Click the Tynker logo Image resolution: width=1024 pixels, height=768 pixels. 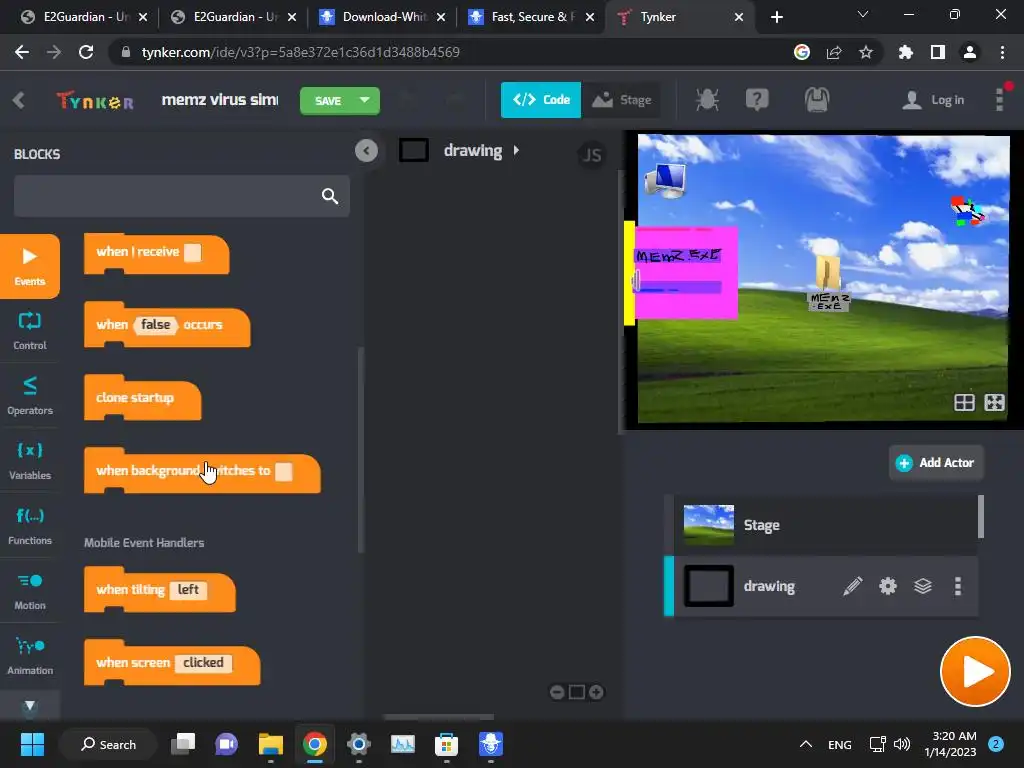95,101
